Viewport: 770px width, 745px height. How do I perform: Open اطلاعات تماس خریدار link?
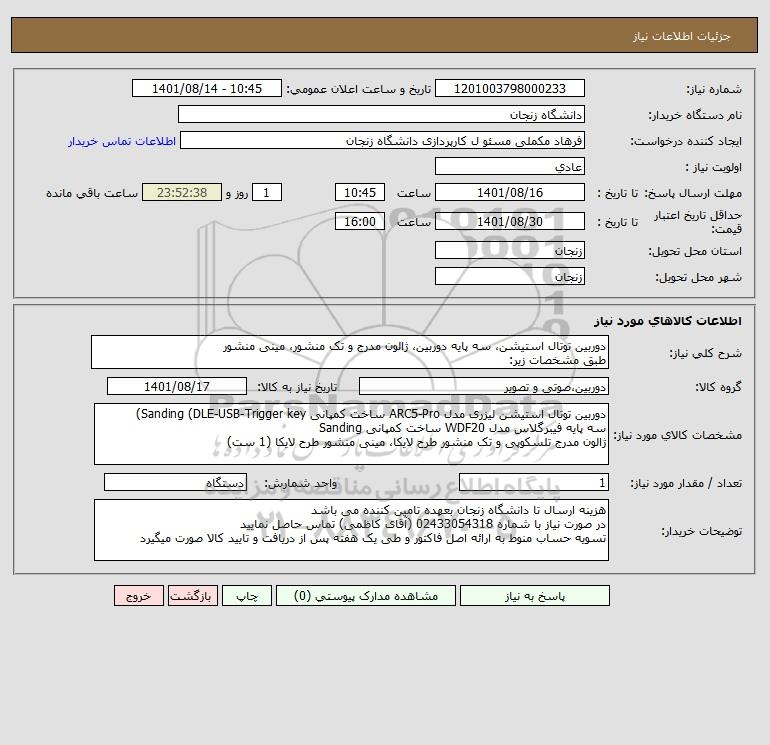pos(122,141)
